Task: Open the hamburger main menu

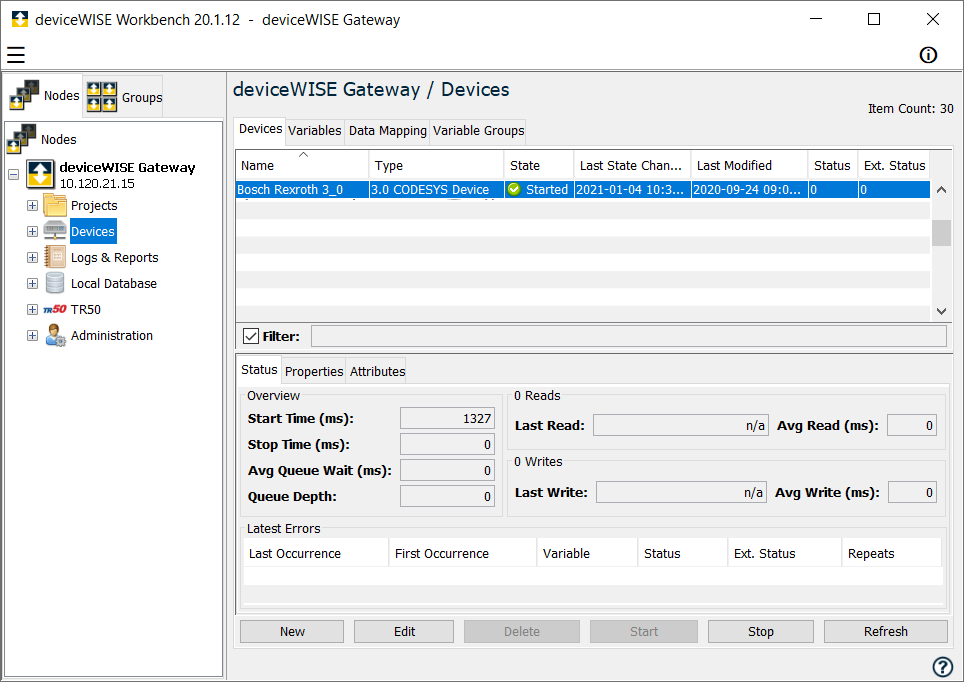Action: pos(16,55)
